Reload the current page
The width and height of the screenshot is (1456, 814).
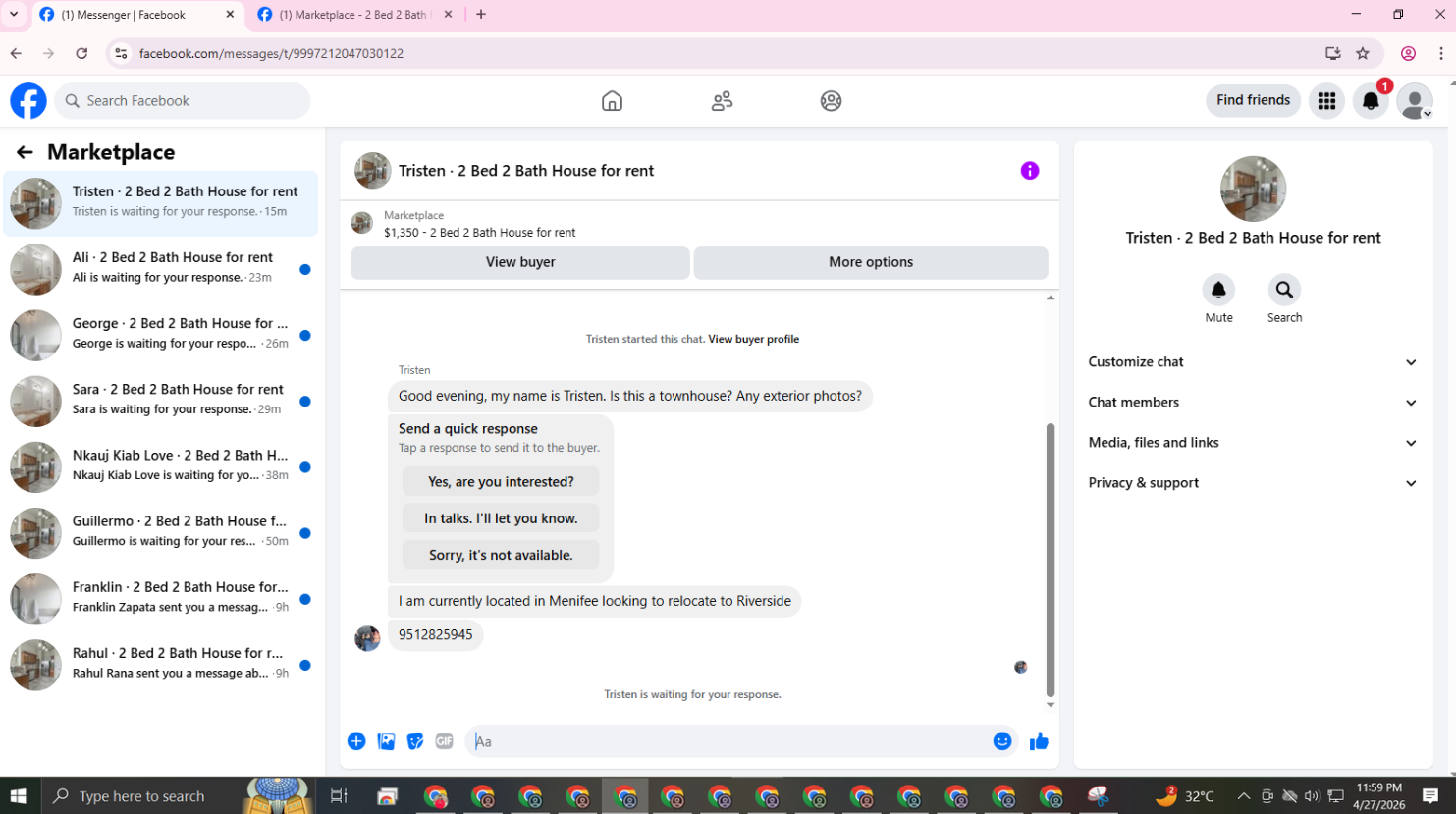[81, 53]
